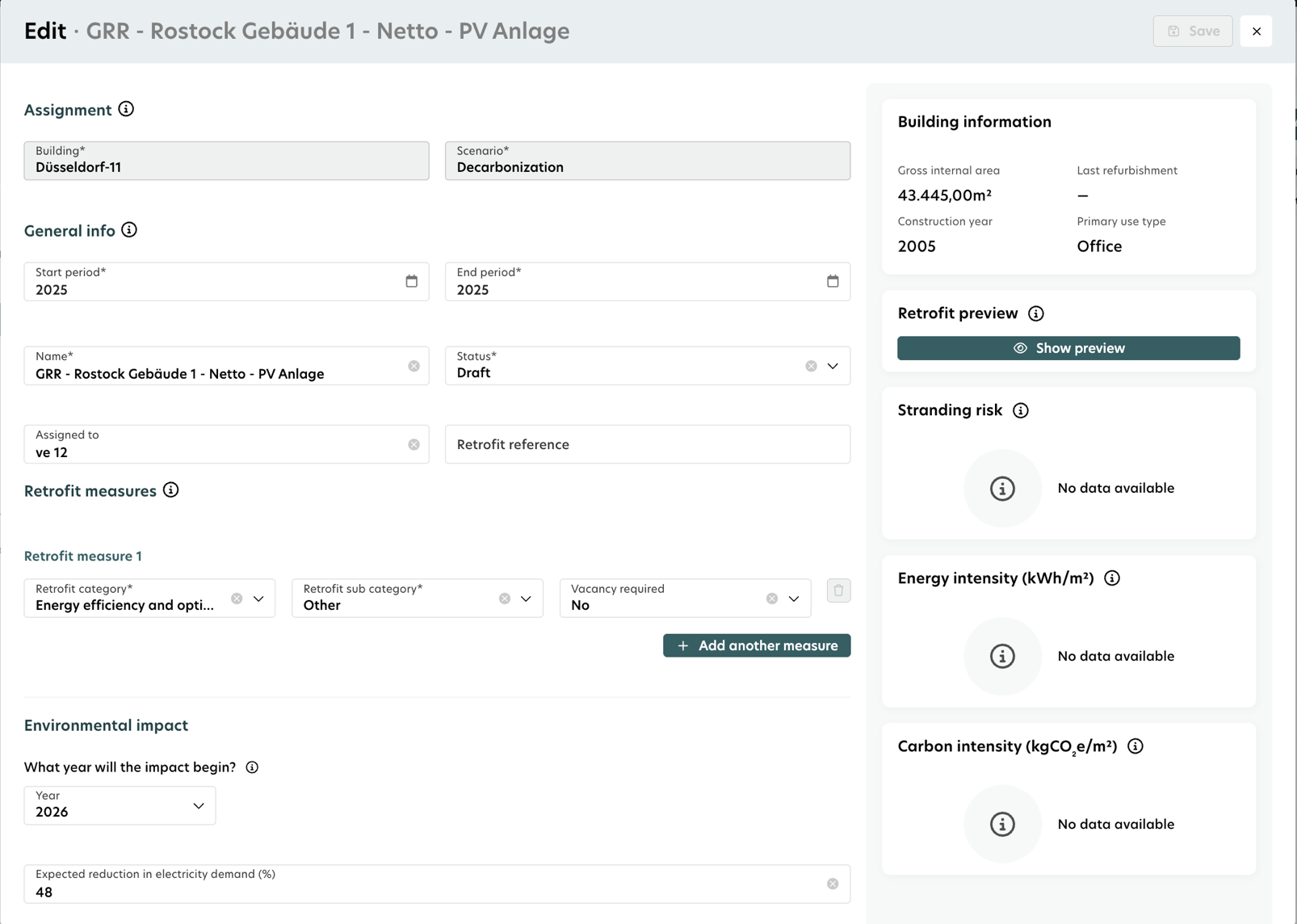Image resolution: width=1297 pixels, height=924 pixels.
Task: Click the Retrofit measures info icon
Action: tap(170, 490)
